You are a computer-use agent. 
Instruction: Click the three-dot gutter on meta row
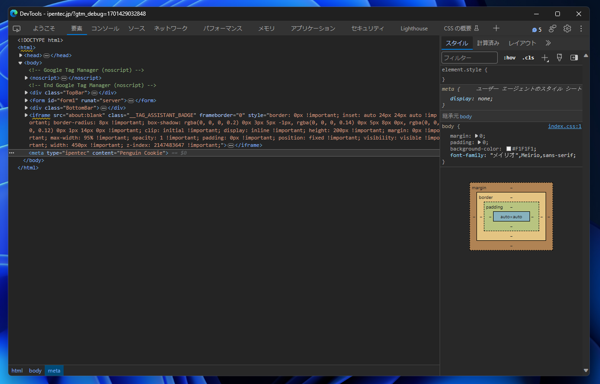tap(11, 153)
